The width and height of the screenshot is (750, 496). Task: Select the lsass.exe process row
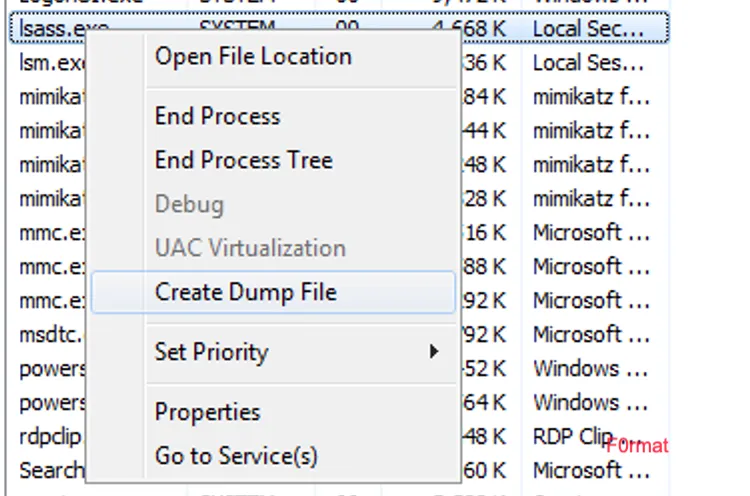tap(50, 30)
